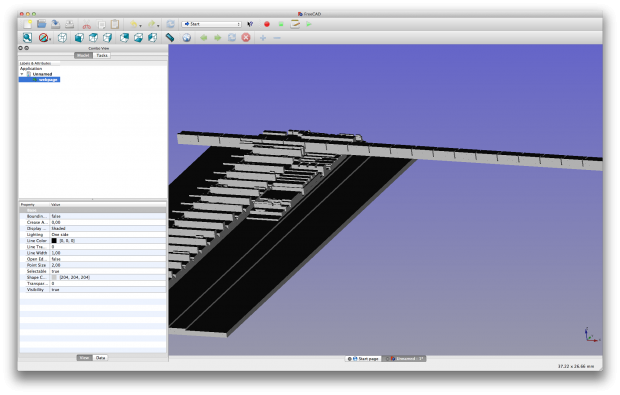Click the Transparency 0 value

pyautogui.click(x=53, y=283)
